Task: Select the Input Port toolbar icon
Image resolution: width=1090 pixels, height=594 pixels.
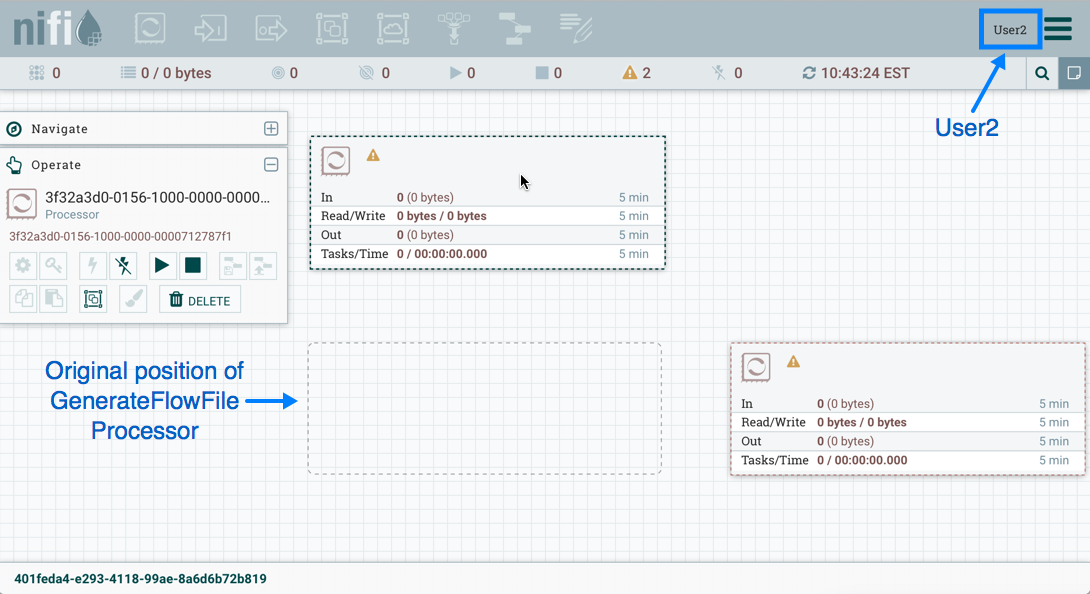Action: [211, 28]
